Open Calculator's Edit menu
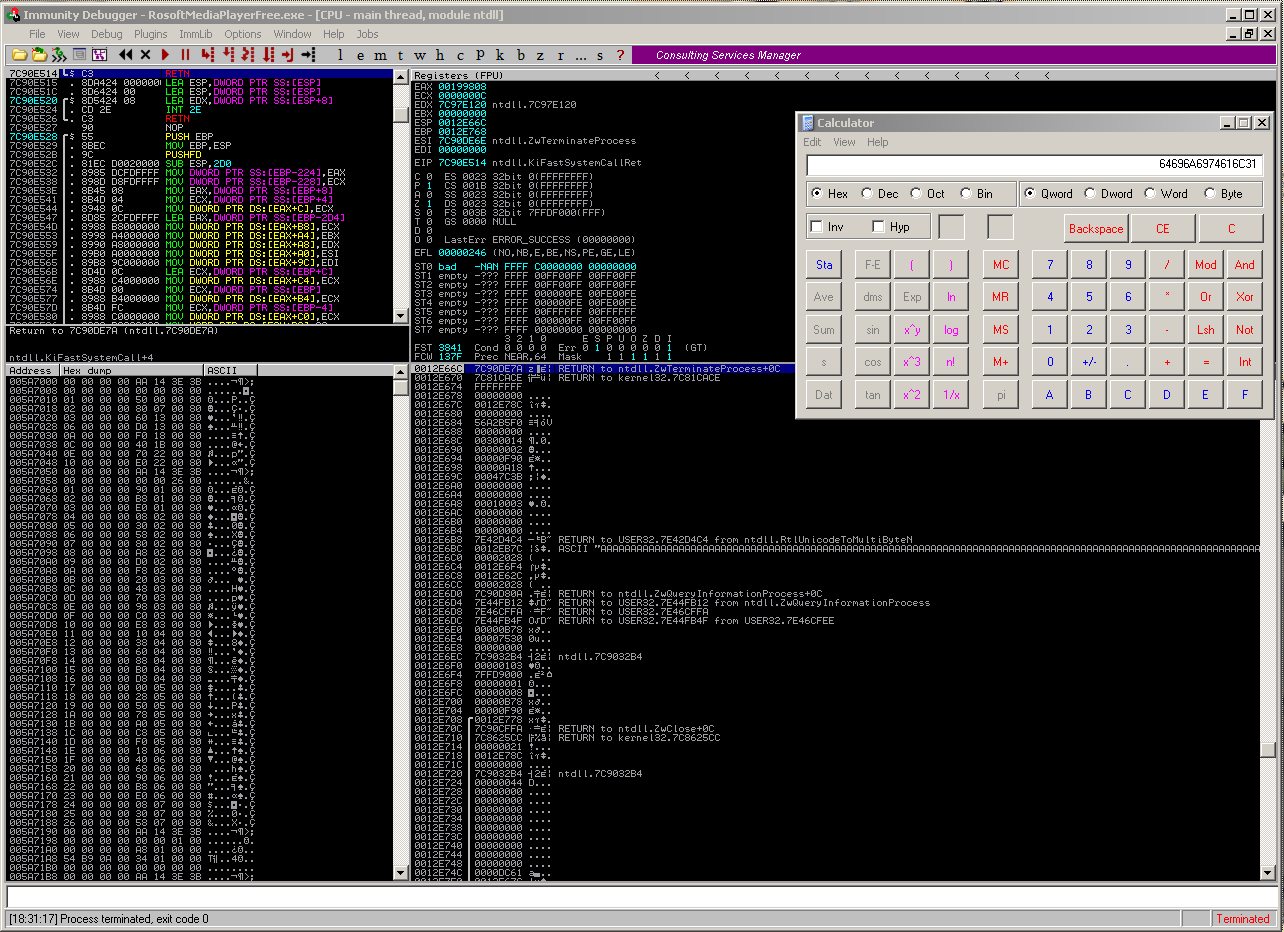The image size is (1284, 932). 812,142
